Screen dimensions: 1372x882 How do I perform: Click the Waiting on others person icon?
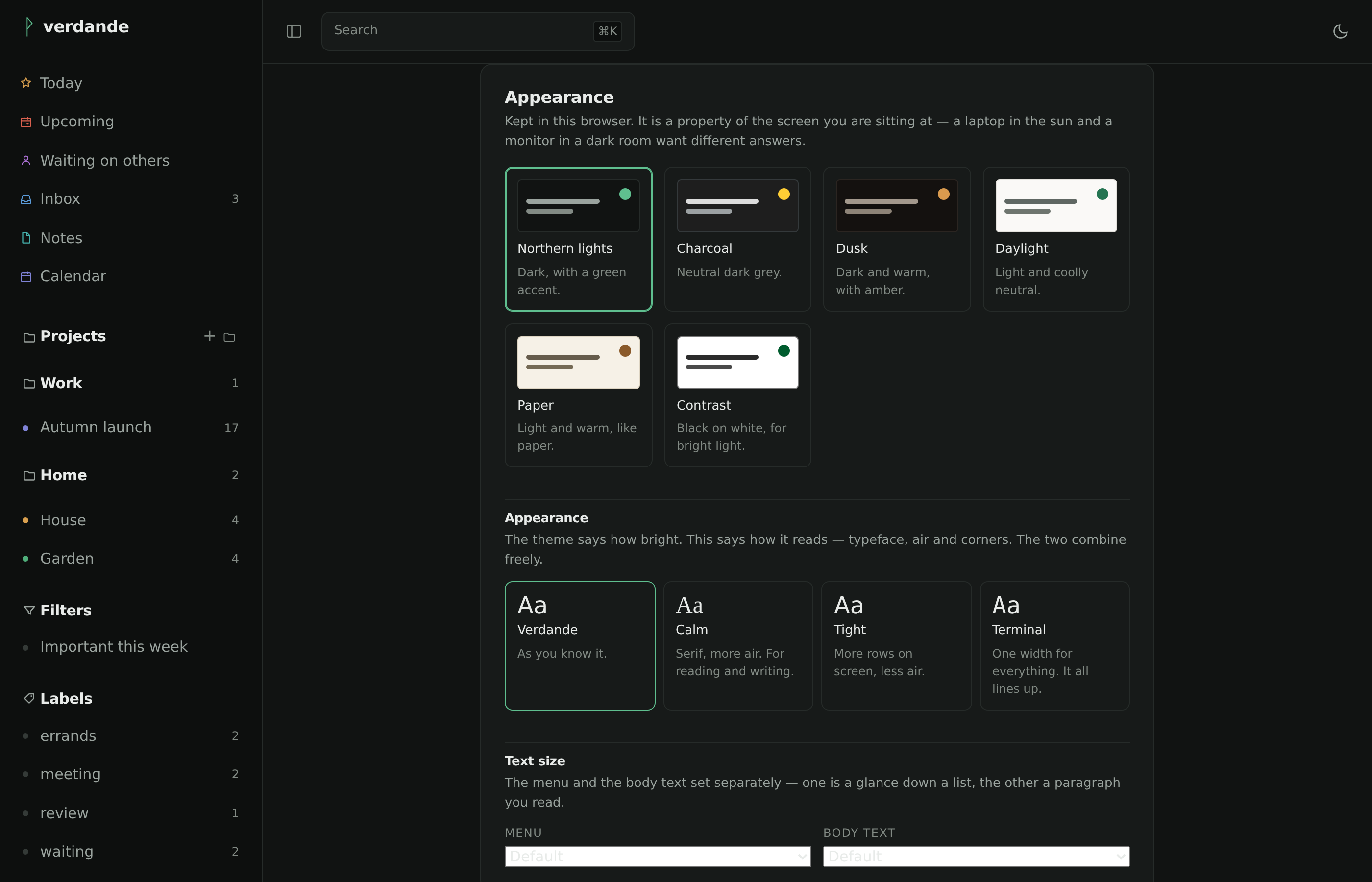(x=26, y=160)
